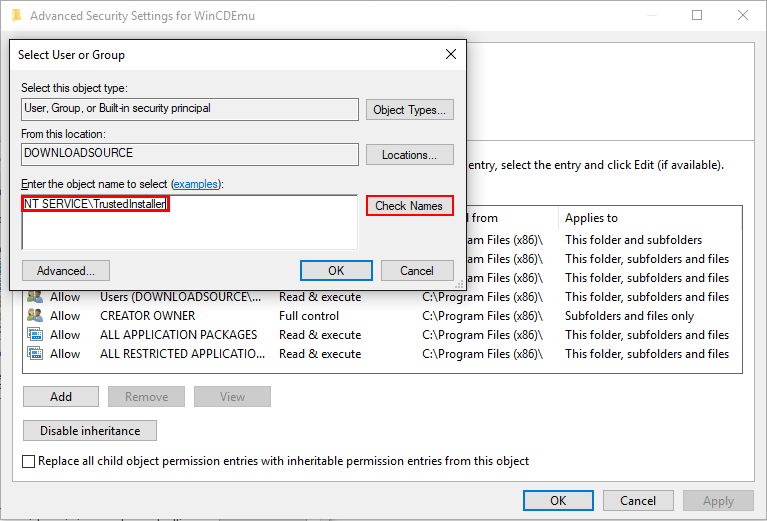Click the ALL APPLICATION PACKAGES package icon
Screen dimensions: 767x521
pos(35,335)
